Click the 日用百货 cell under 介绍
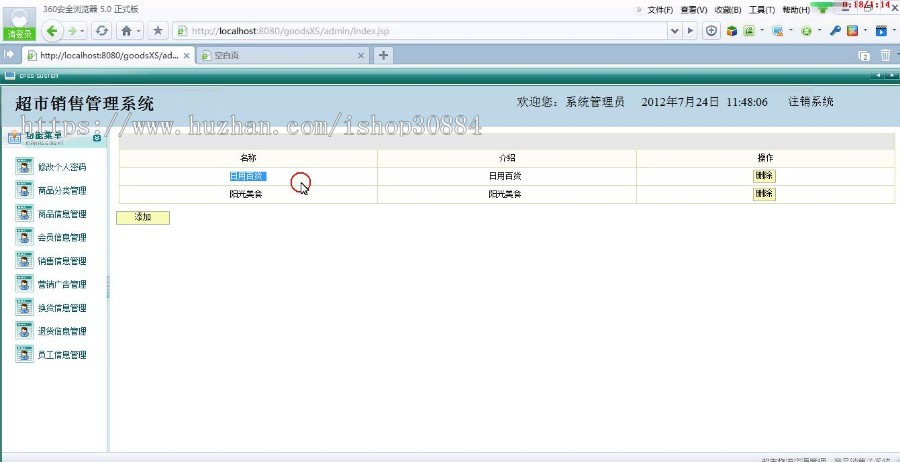This screenshot has width=900, height=462. coord(506,176)
